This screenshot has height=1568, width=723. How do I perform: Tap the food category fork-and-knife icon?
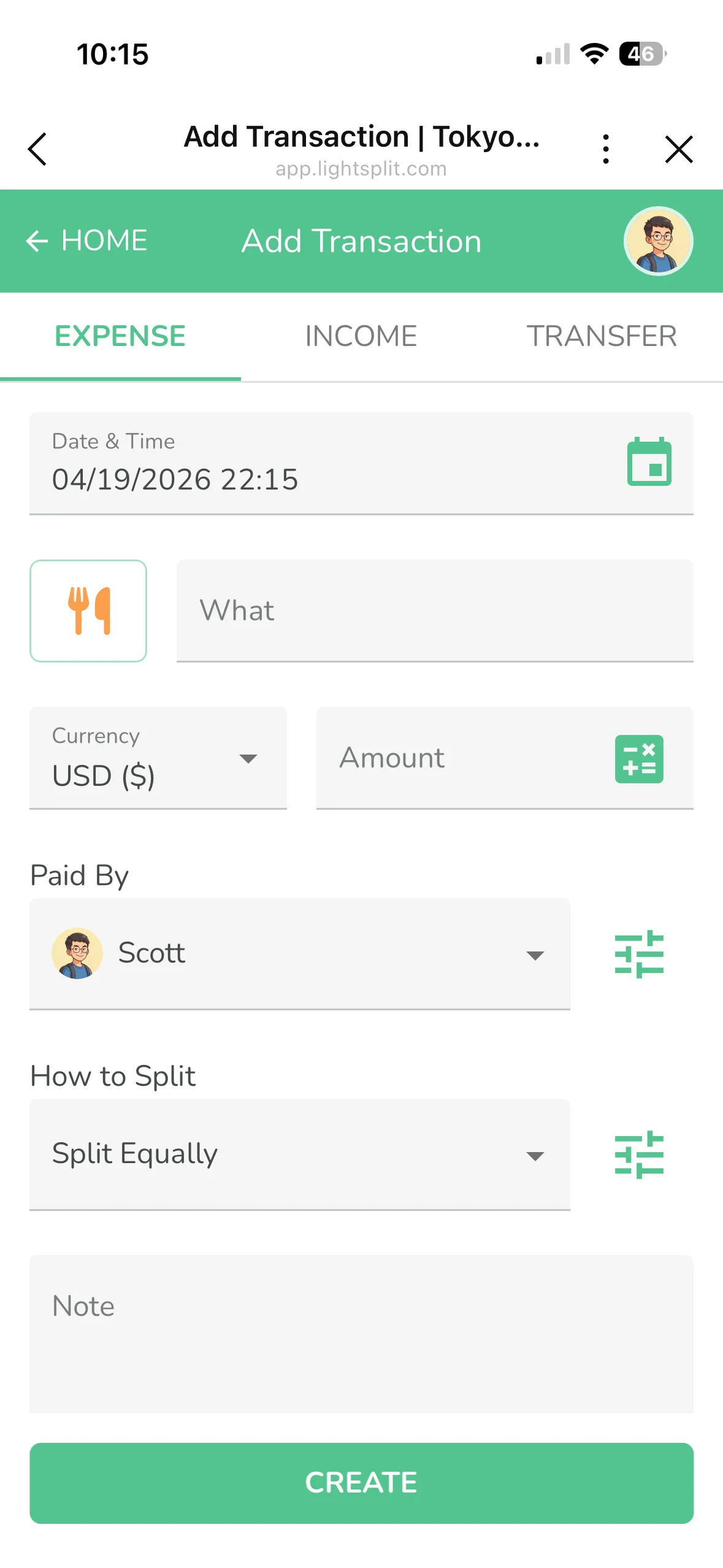[x=88, y=610]
